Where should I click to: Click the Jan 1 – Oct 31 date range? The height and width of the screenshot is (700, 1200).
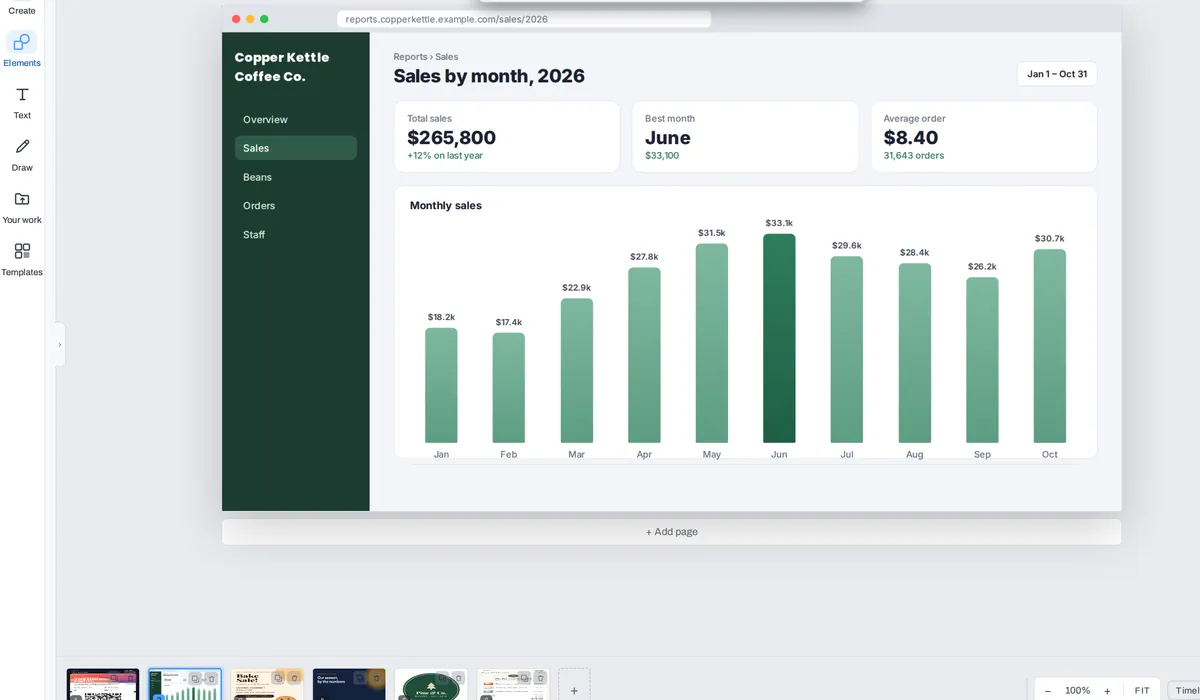1057,74
